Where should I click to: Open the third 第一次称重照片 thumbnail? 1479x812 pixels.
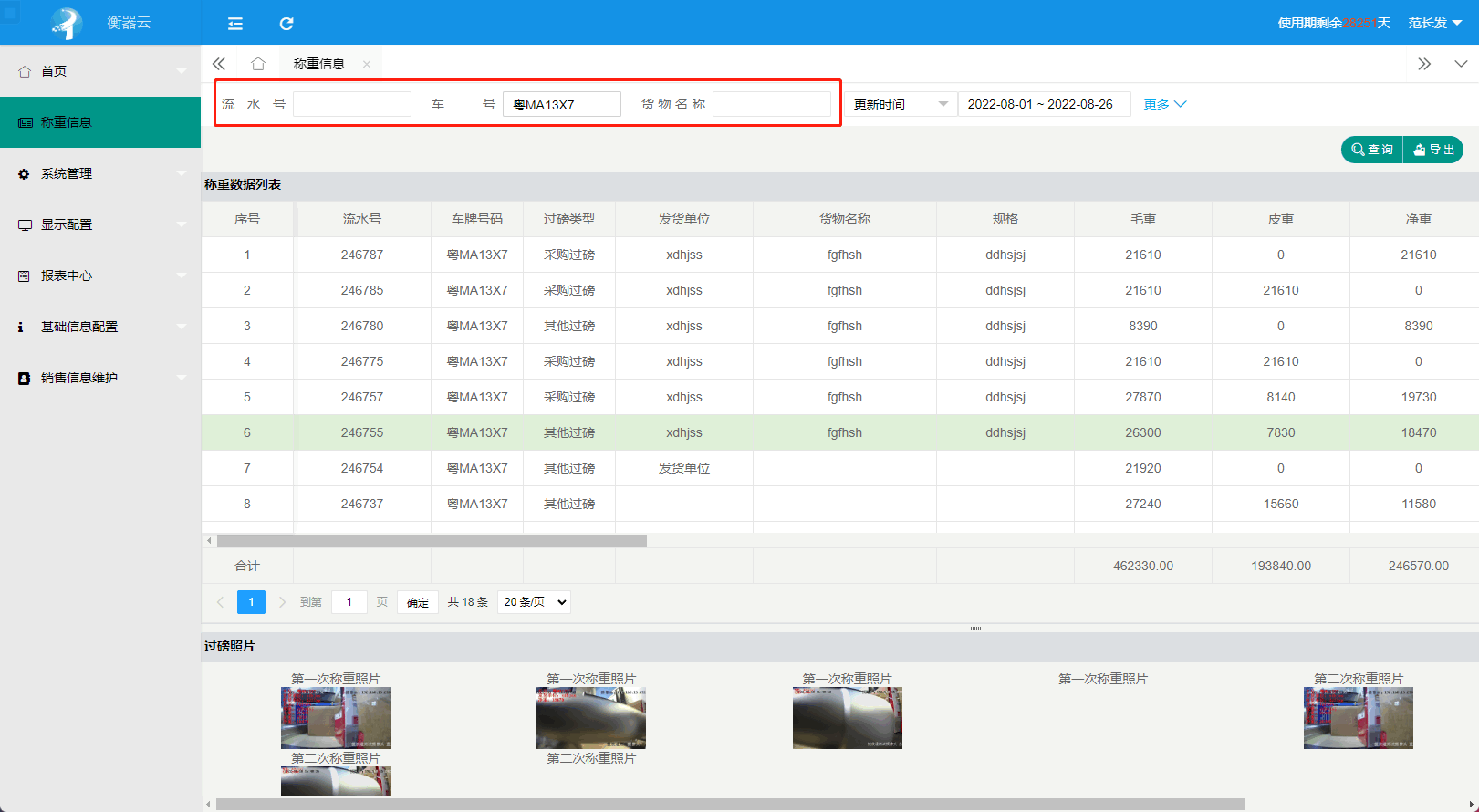[848, 718]
